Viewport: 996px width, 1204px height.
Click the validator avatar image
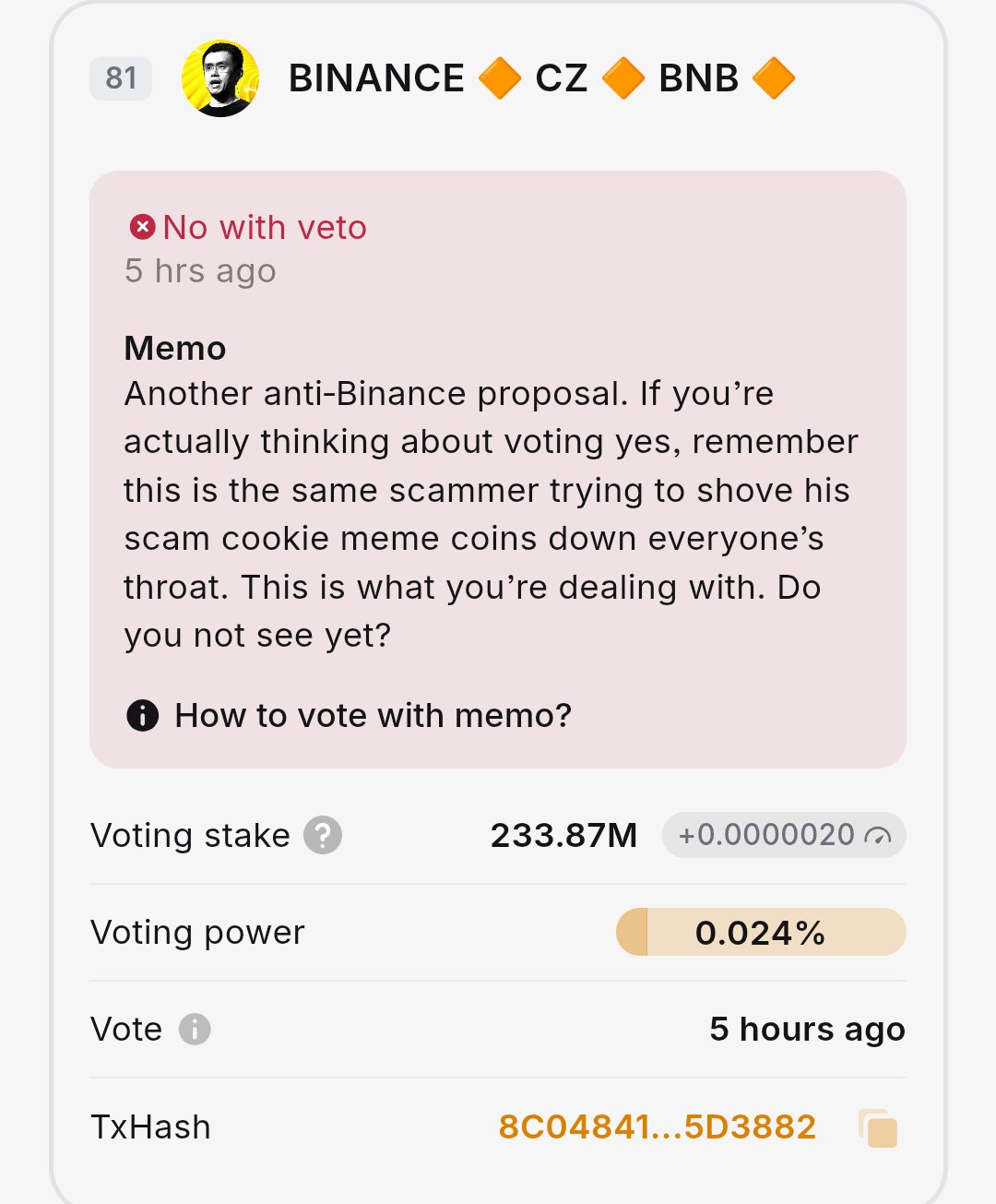coord(219,78)
